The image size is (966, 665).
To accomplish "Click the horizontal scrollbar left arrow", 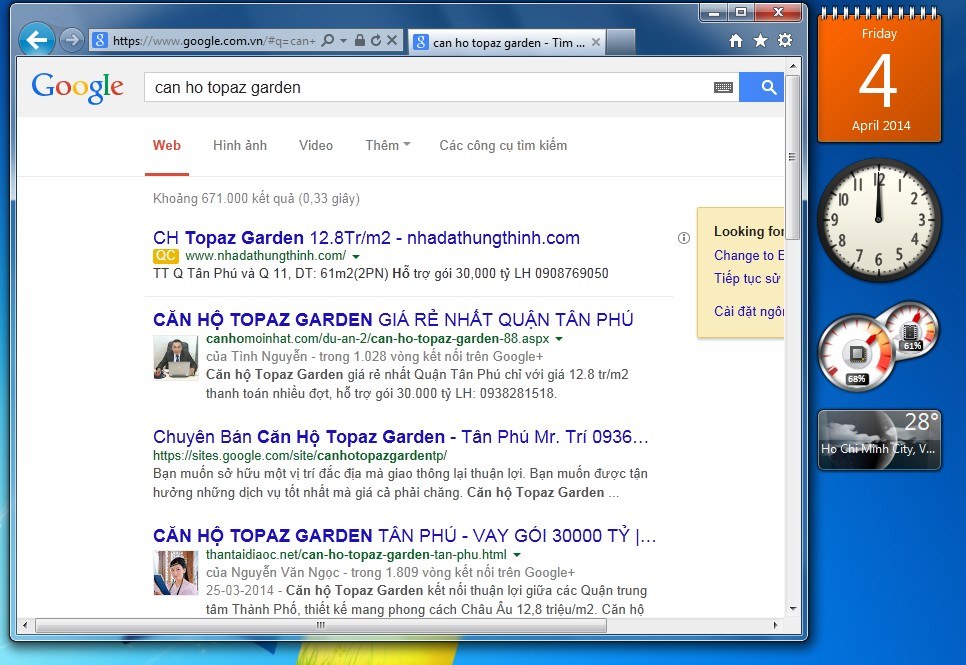I will [x=25, y=626].
